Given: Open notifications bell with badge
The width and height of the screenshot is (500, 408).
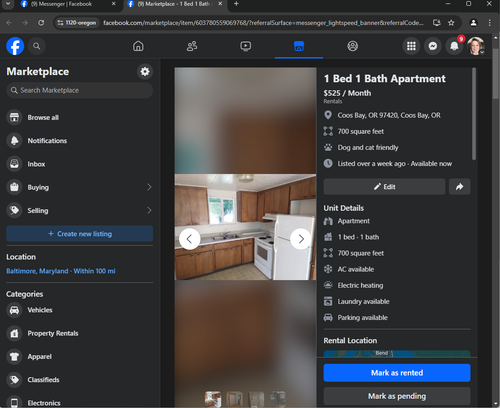Looking at the screenshot, I should (454, 46).
